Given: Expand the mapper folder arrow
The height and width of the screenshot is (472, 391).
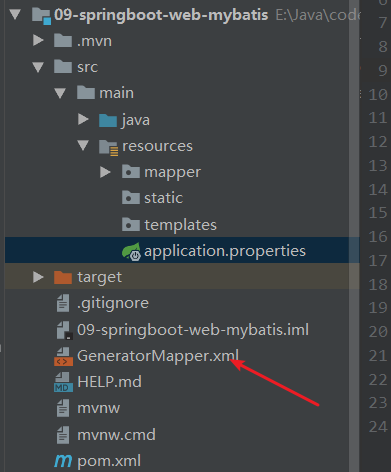Looking at the screenshot, I should click(105, 172).
